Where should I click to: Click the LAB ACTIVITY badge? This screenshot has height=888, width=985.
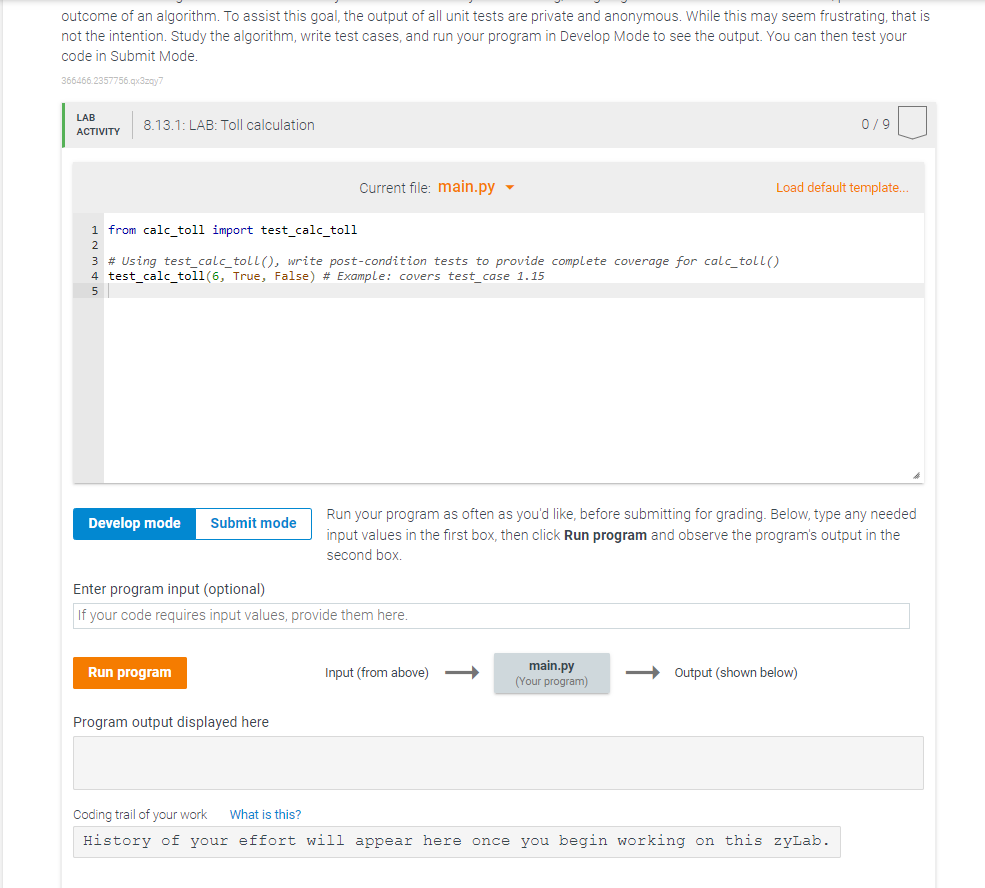99,123
